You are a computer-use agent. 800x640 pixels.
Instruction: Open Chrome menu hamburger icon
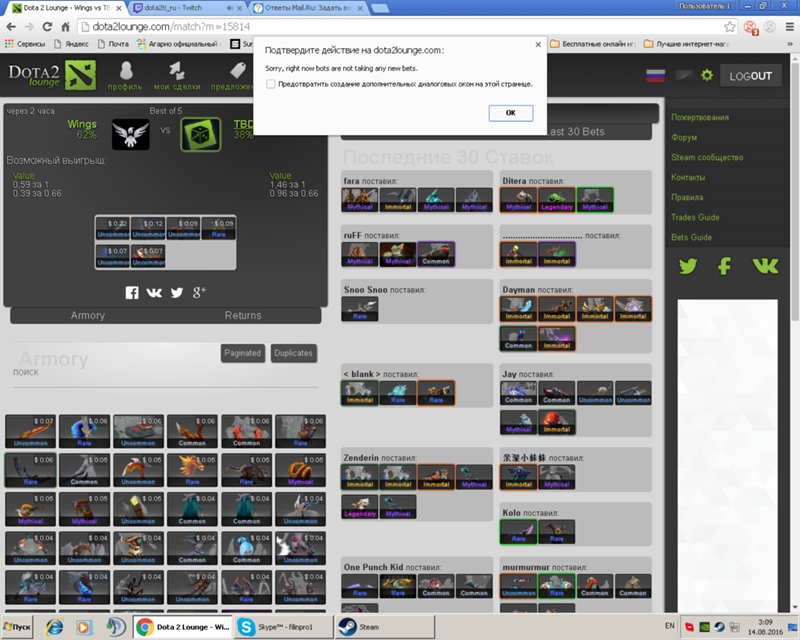coord(789,27)
